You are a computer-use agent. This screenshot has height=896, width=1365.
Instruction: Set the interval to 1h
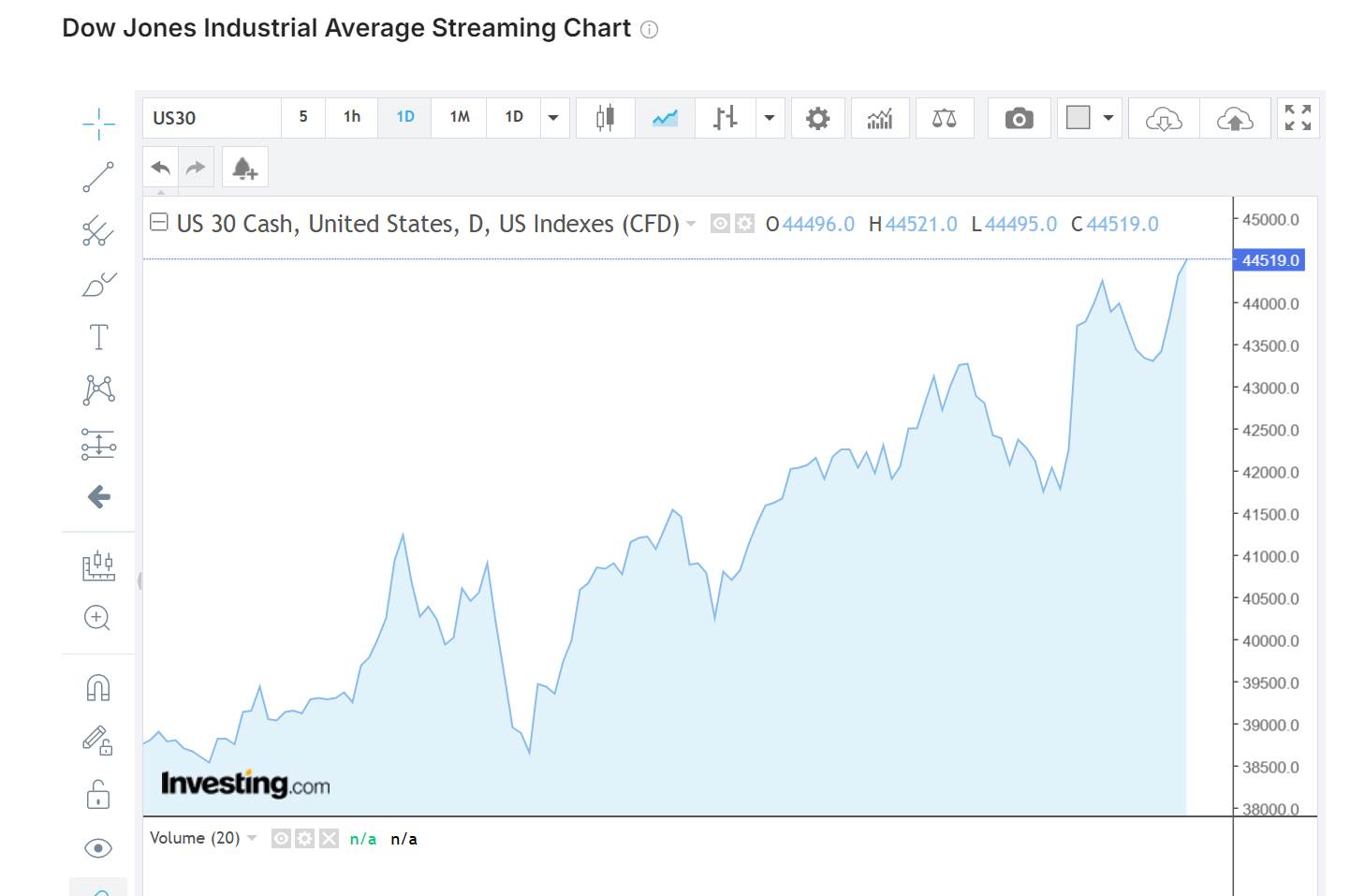coord(352,117)
